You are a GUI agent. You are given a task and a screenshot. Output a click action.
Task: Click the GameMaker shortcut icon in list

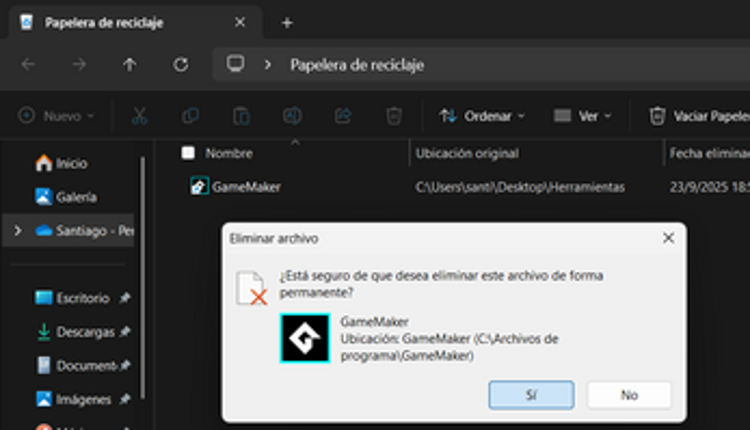pyautogui.click(x=199, y=186)
